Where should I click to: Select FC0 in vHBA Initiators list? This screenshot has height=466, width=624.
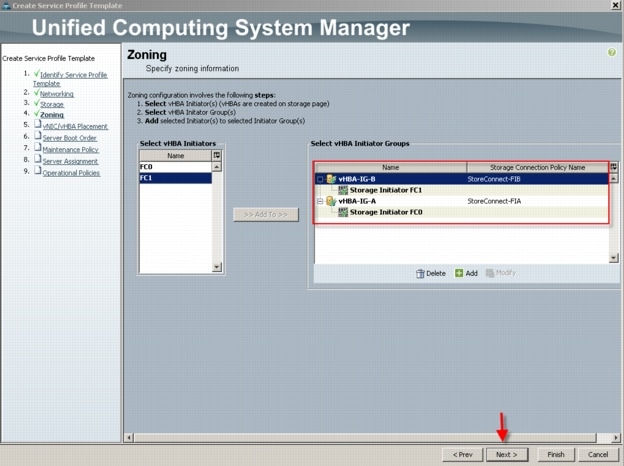pos(176,167)
